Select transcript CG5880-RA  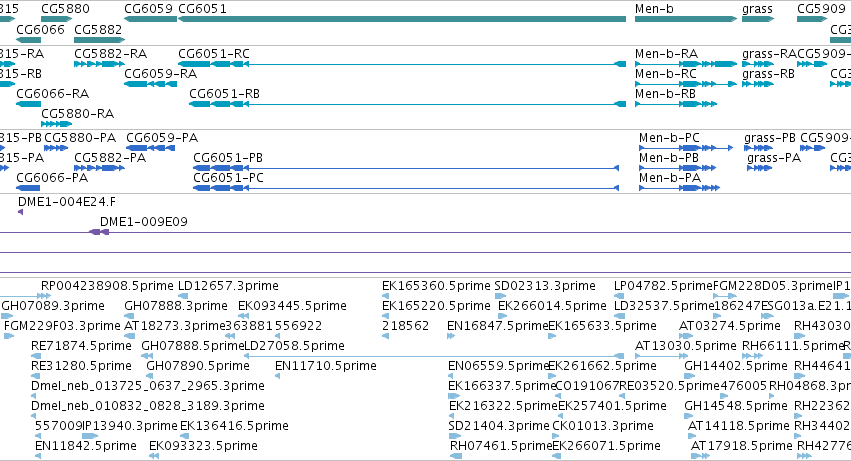click(78, 114)
